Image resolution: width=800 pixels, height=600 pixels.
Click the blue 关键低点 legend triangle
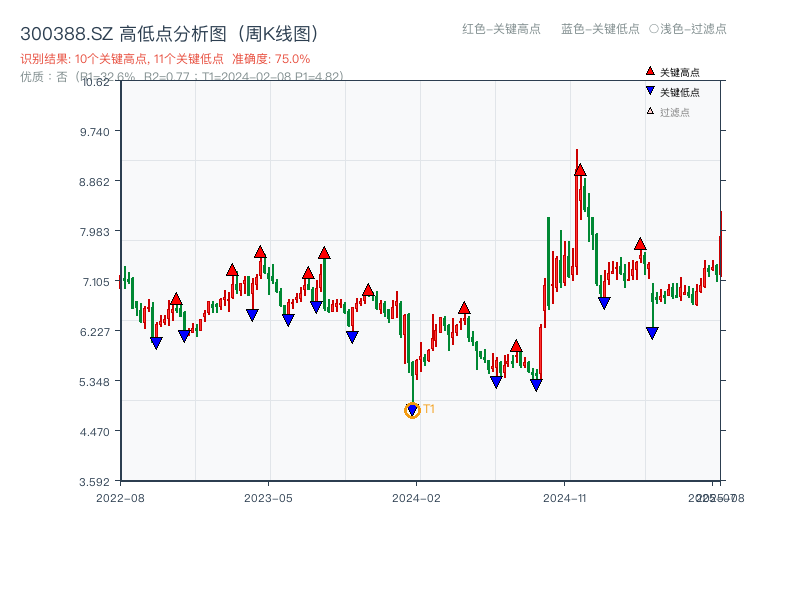point(650,92)
